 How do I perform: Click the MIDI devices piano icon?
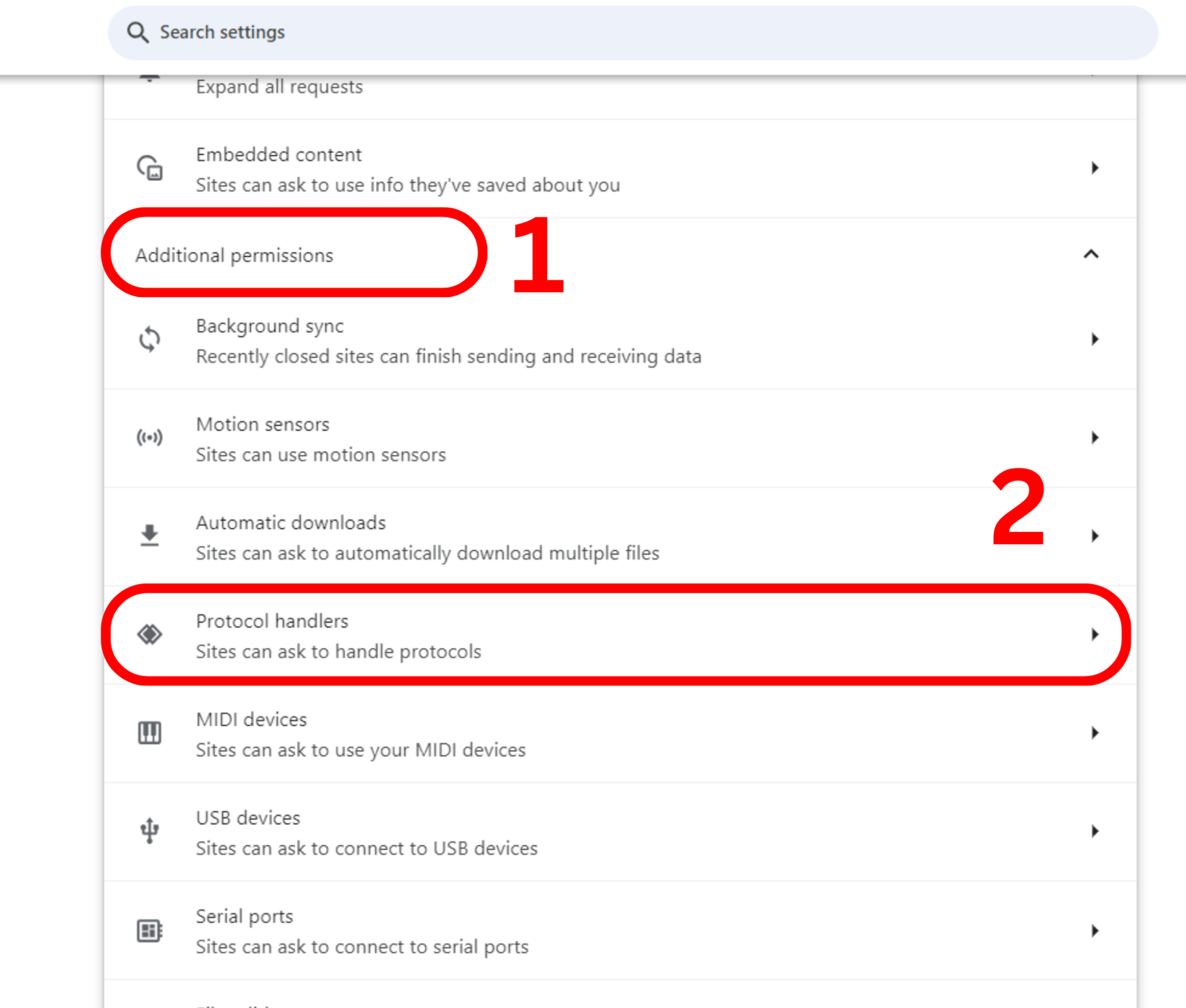click(x=149, y=733)
